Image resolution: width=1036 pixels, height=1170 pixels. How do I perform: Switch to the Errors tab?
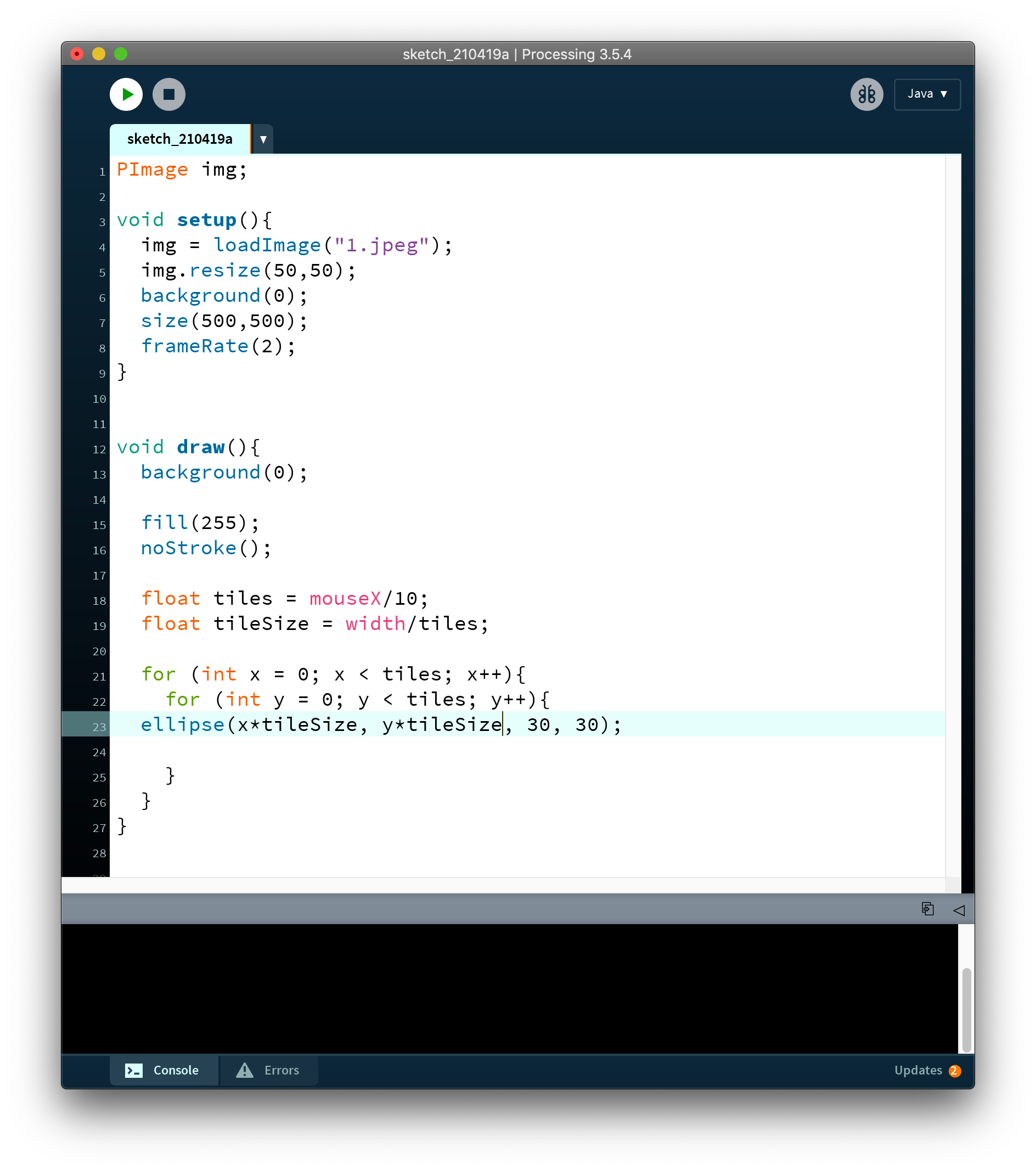[268, 1070]
